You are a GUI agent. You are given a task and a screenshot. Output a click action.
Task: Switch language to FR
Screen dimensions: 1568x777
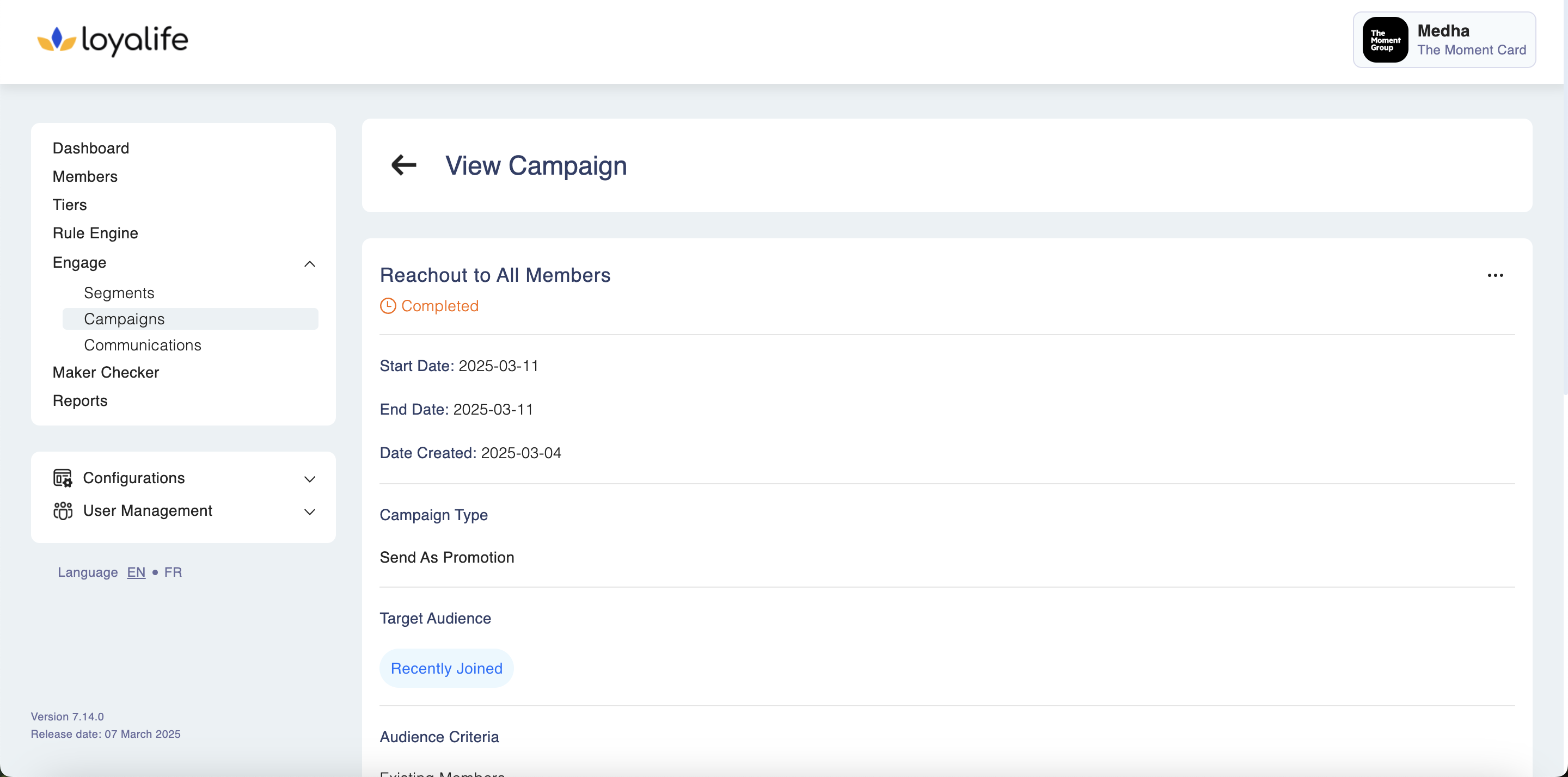click(173, 572)
